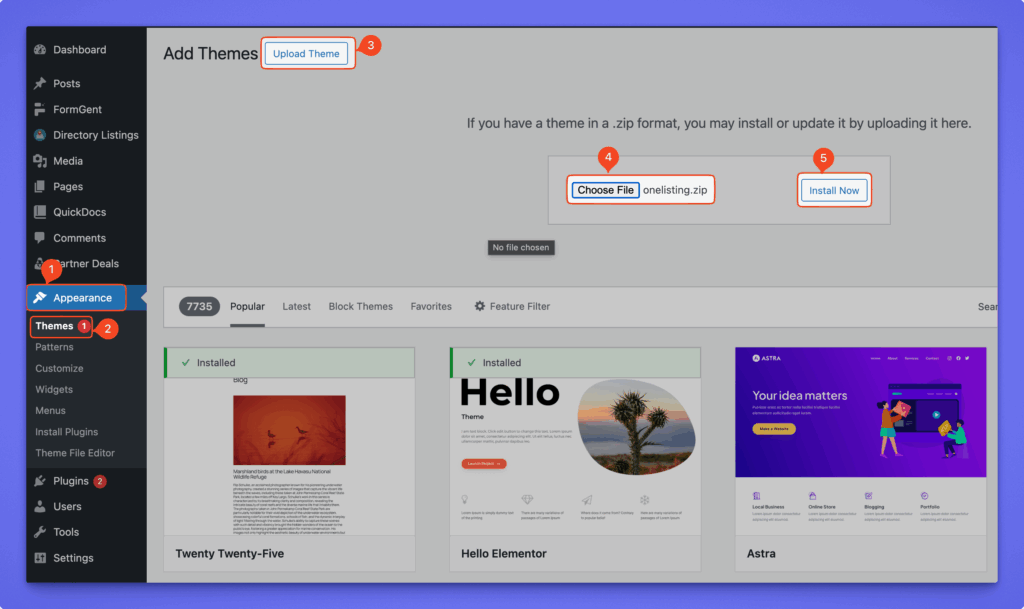The height and width of the screenshot is (609, 1024).
Task: Click the Plugins plug icon
Action: pos(40,481)
